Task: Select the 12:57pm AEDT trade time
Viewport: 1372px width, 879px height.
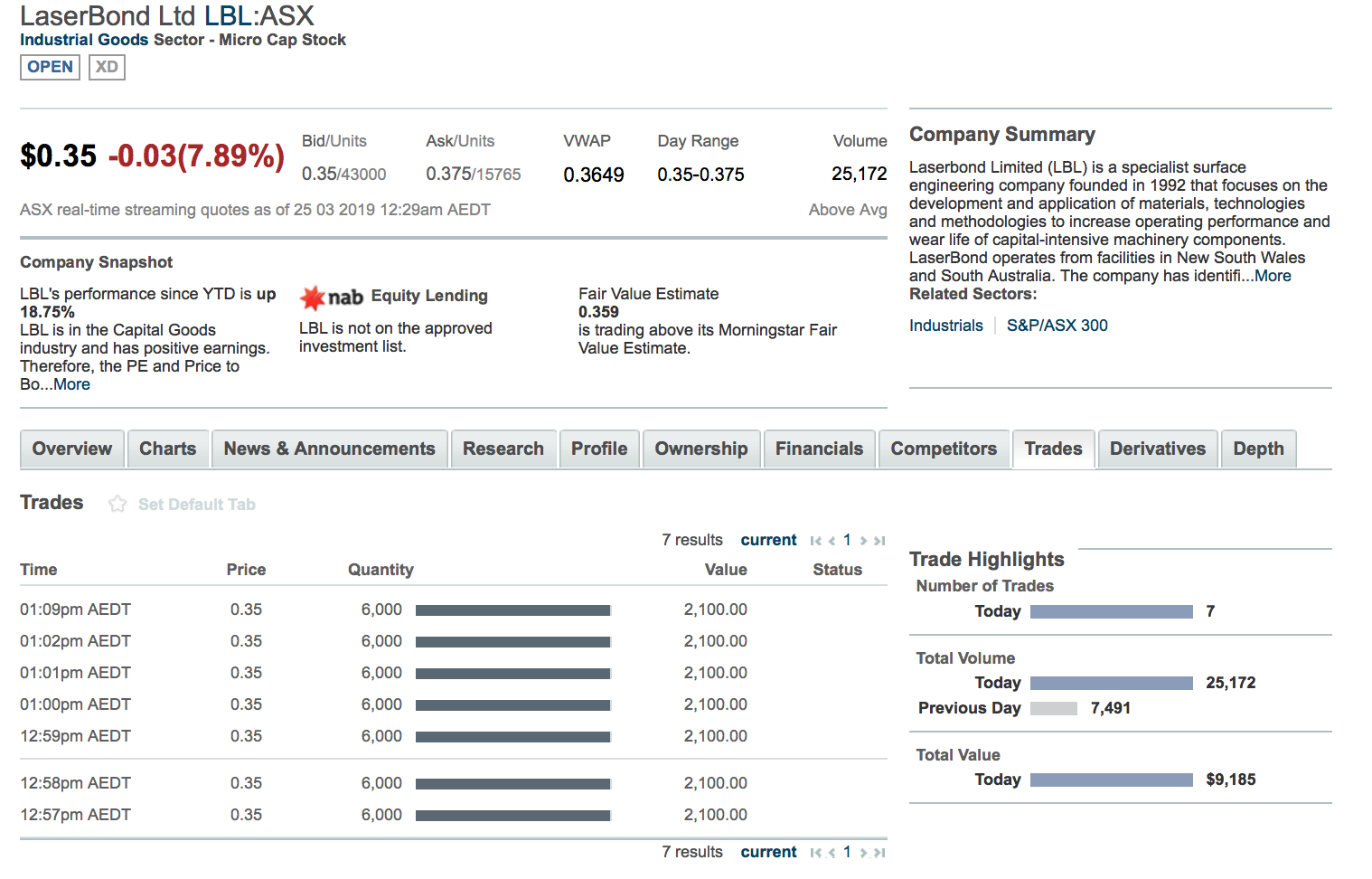Action: coord(76,815)
